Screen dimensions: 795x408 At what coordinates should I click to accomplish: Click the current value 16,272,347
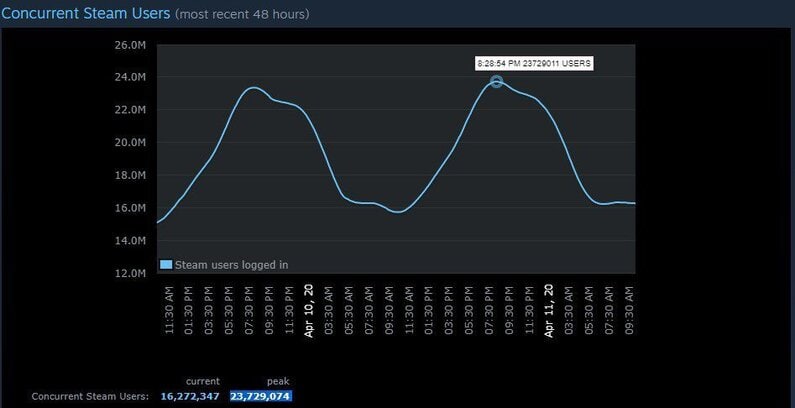point(190,396)
